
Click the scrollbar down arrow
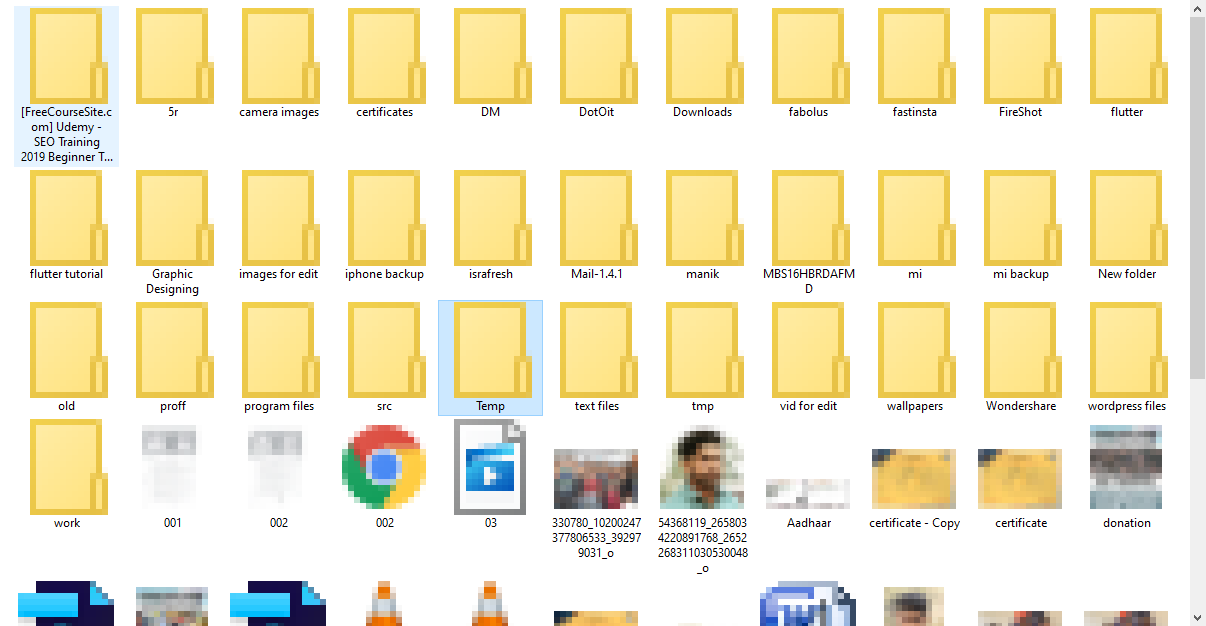coord(1196,616)
